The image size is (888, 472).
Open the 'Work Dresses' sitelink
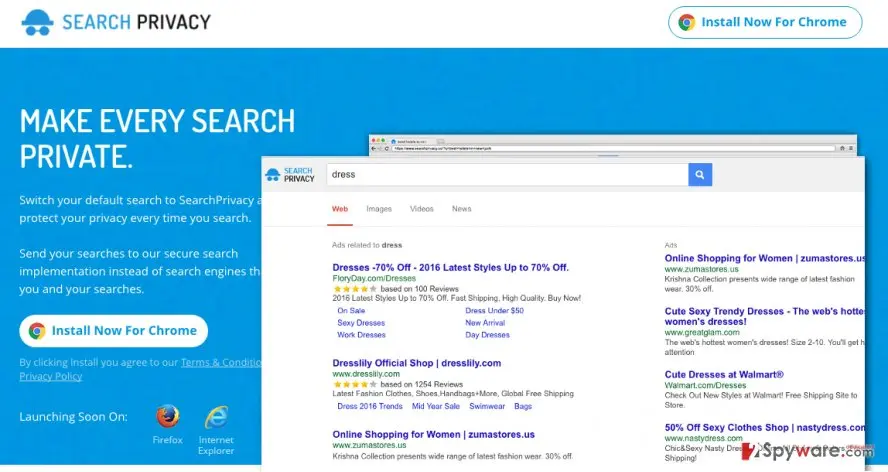(x=361, y=335)
